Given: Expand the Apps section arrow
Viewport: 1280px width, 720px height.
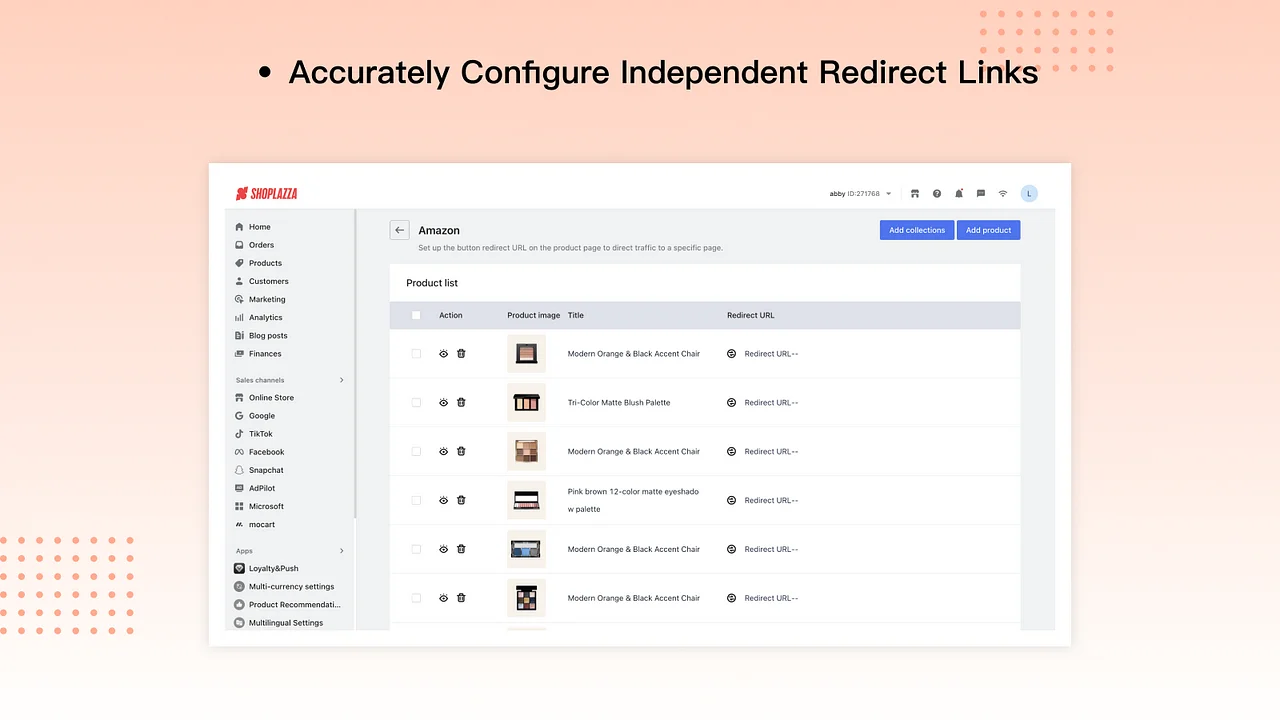Looking at the screenshot, I should pos(341,551).
